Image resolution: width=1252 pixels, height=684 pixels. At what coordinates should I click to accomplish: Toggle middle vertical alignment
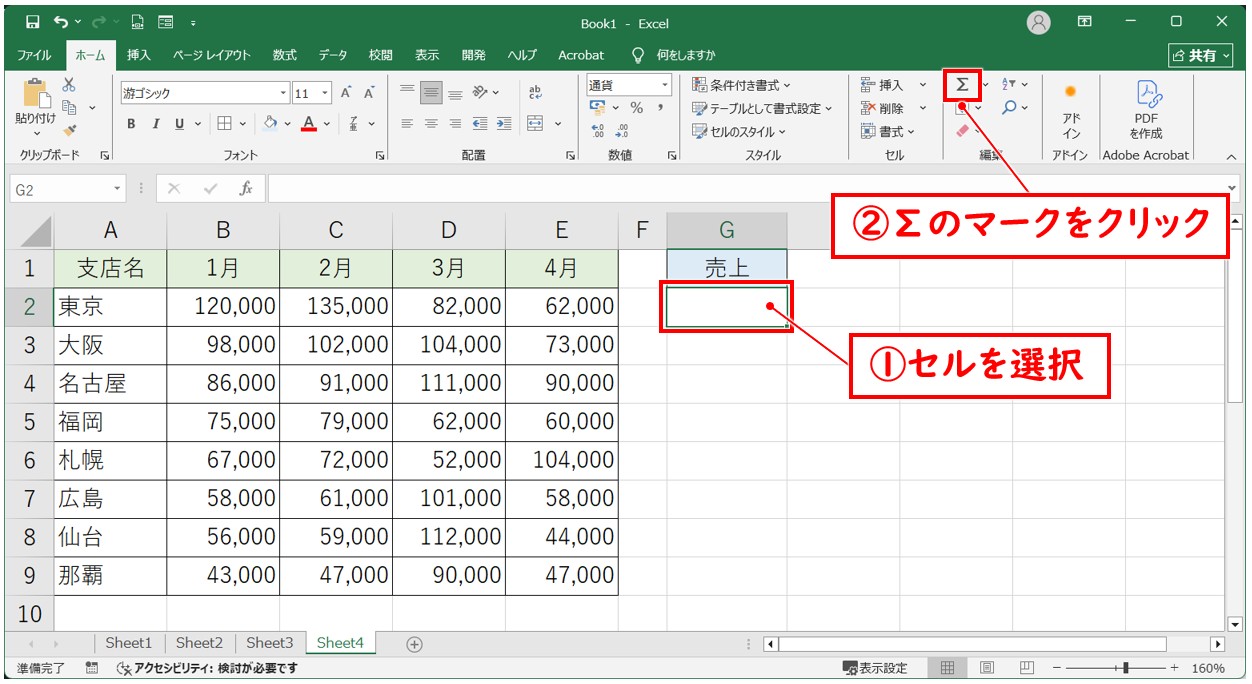click(431, 93)
